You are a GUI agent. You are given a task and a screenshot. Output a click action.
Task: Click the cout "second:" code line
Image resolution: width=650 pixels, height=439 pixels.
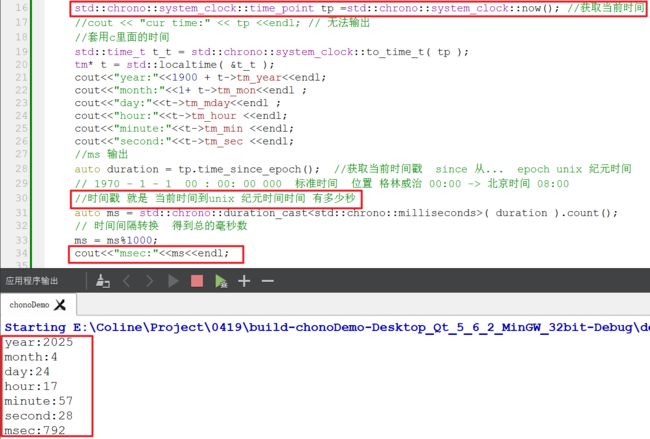pyautogui.click(x=184, y=141)
